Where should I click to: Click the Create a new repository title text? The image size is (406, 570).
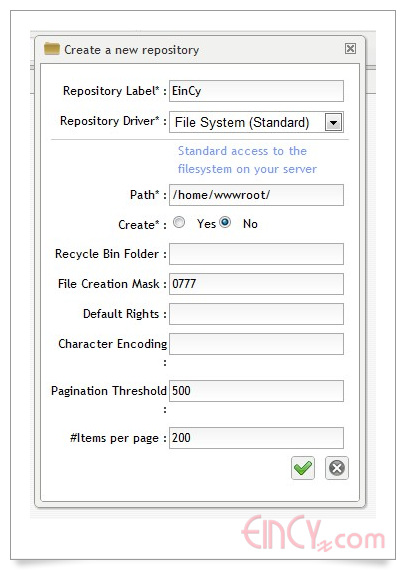[x=132, y=50]
